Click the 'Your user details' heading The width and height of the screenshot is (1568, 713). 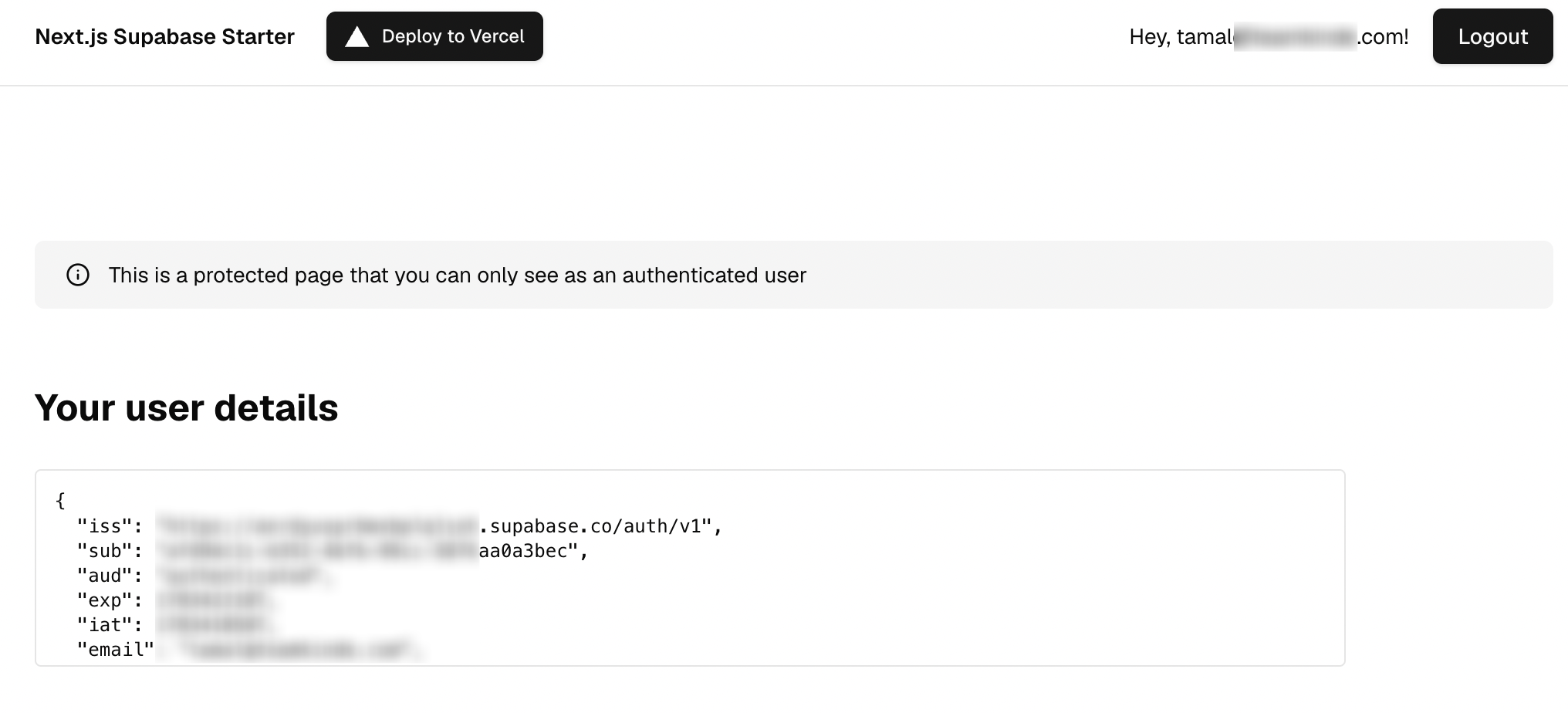pos(186,407)
